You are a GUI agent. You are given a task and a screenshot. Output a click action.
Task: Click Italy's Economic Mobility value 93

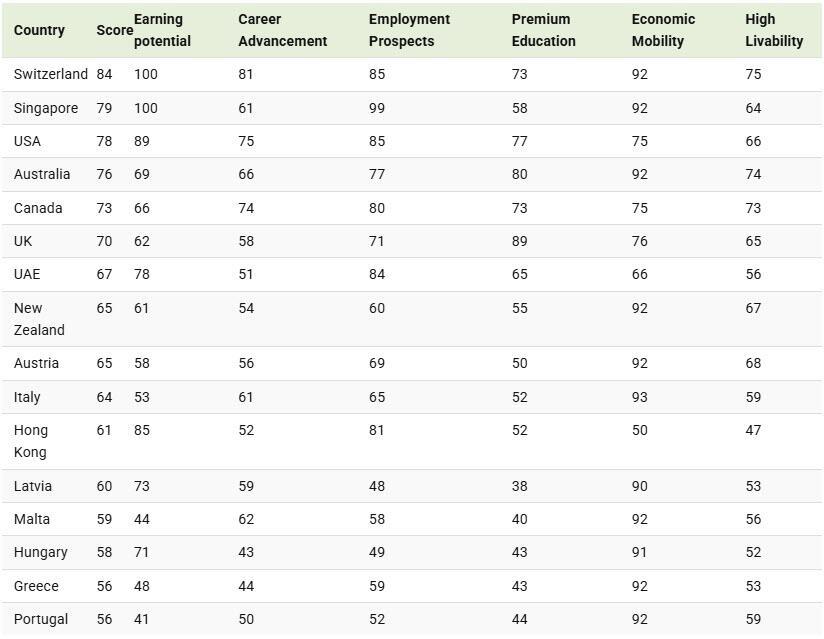(640, 397)
